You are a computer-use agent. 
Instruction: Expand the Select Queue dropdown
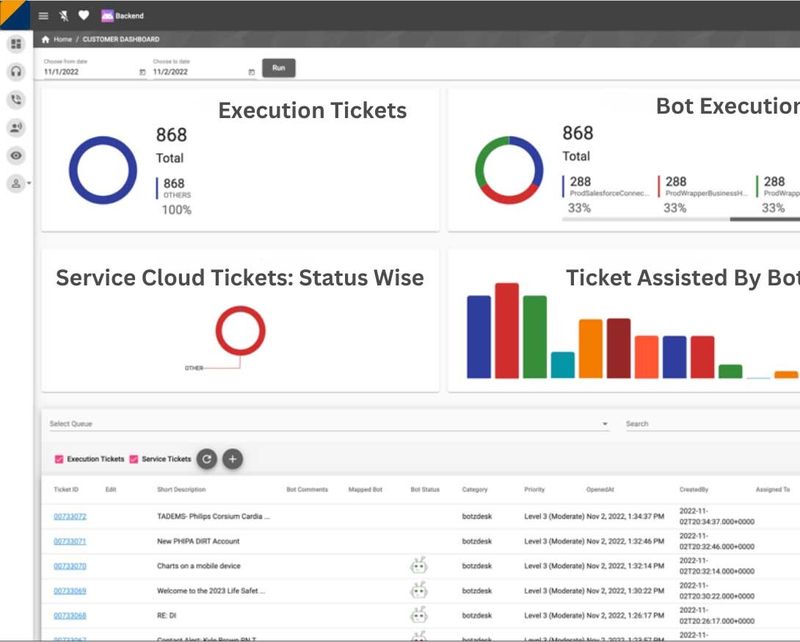click(605, 424)
